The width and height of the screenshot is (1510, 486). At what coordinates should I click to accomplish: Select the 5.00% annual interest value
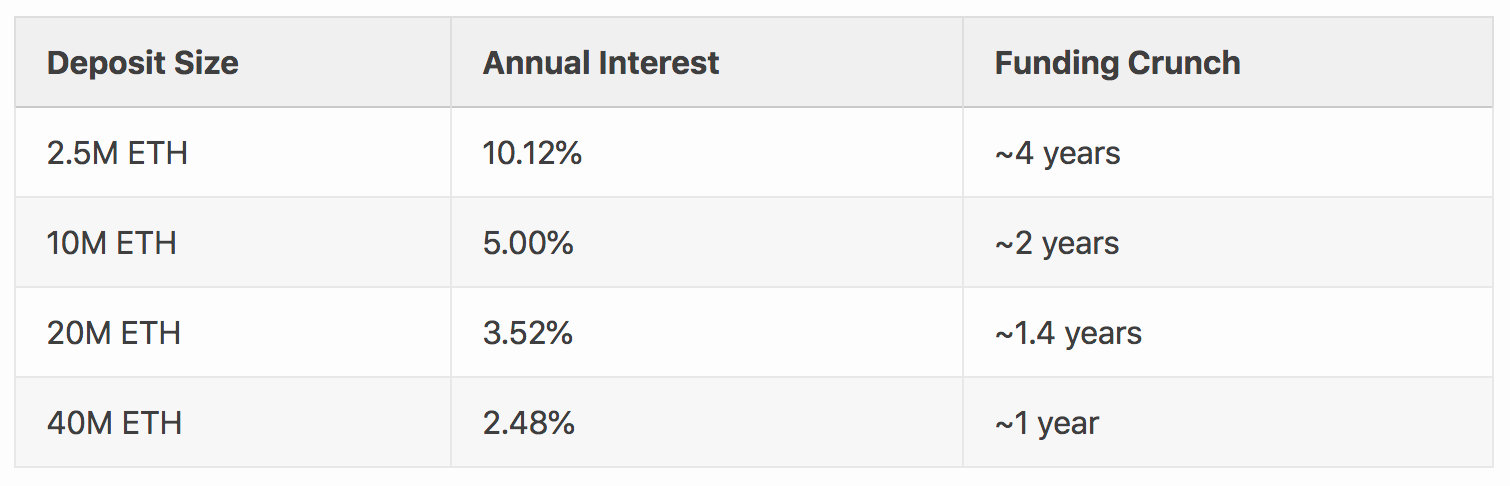pyautogui.click(x=528, y=243)
